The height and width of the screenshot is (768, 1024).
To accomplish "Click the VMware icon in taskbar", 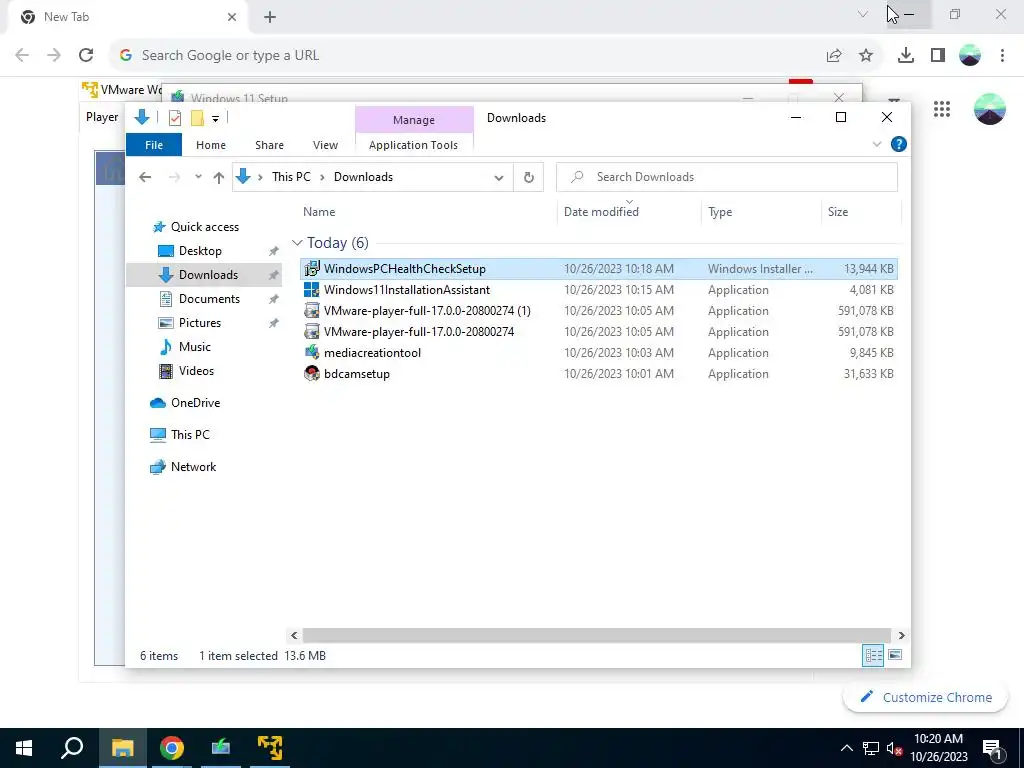I will (270, 748).
